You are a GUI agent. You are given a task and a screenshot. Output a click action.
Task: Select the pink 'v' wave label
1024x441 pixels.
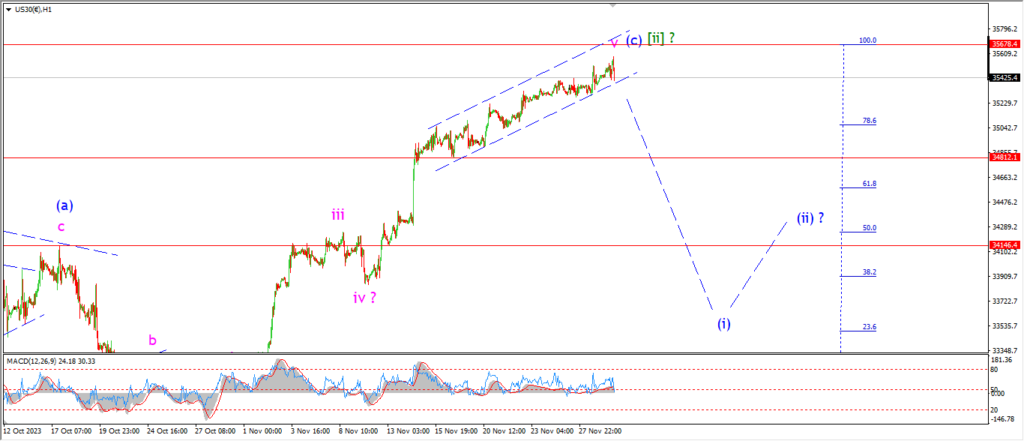[613, 42]
